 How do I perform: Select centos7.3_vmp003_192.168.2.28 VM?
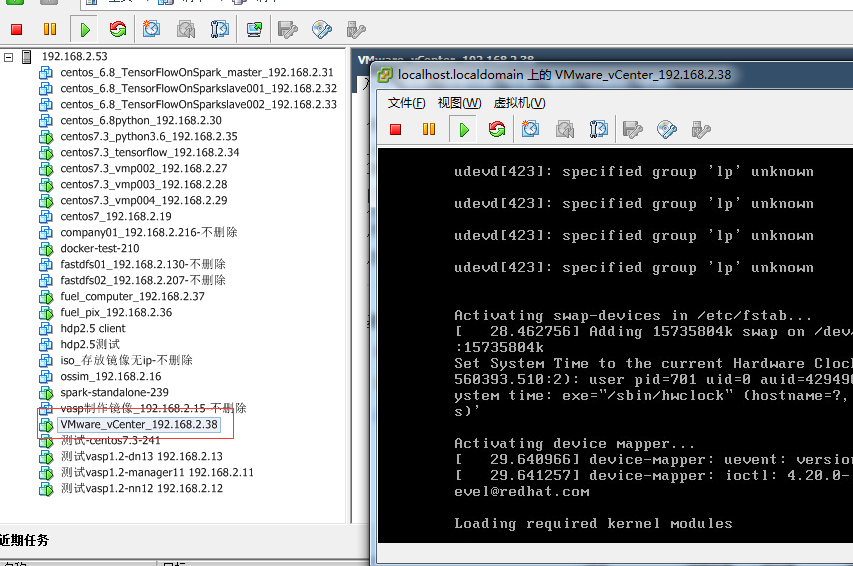[x=144, y=184]
